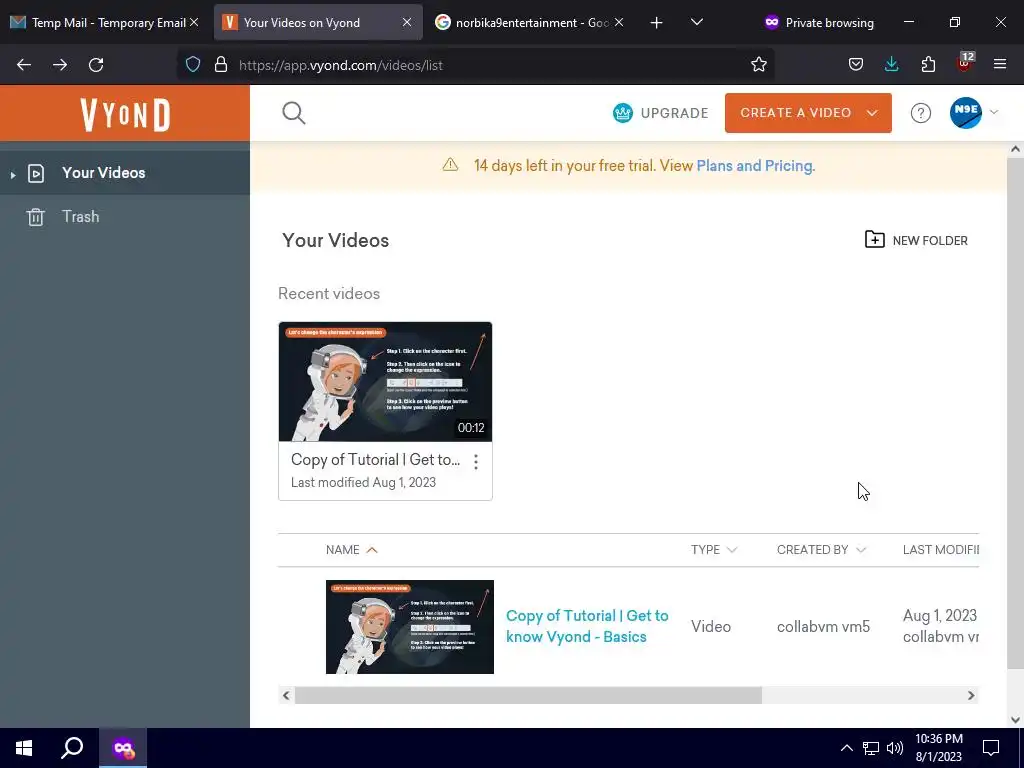Screen dimensions: 1024x768
Task: Click the volume speaker tray icon
Action: click(x=895, y=748)
